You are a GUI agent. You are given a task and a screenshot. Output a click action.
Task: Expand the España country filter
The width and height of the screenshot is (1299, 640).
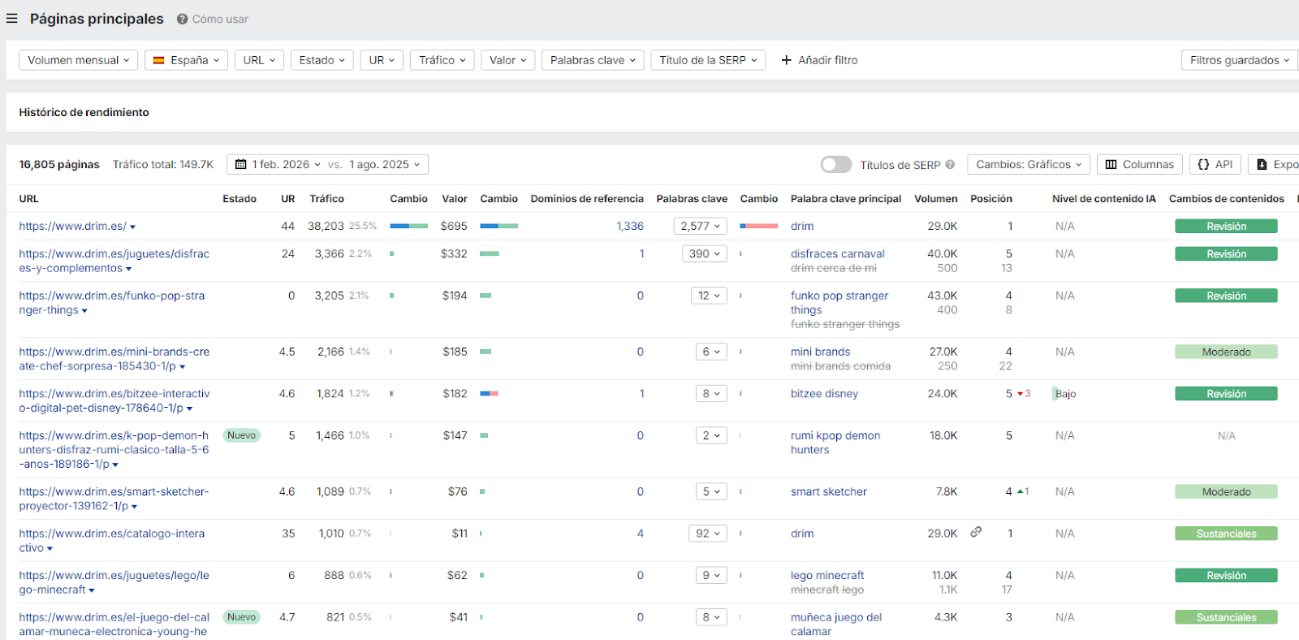pyautogui.click(x=186, y=60)
